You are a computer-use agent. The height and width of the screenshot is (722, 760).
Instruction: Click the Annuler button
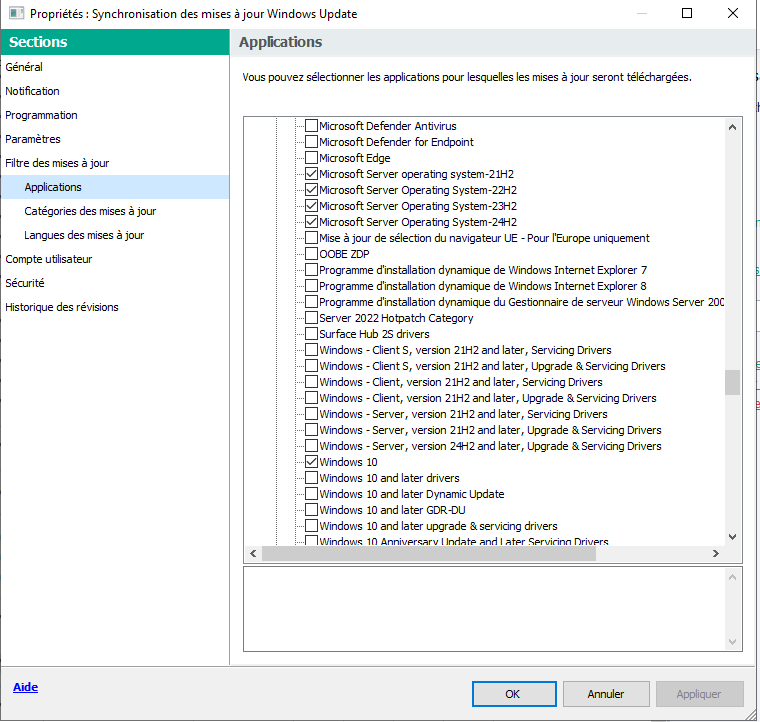pyautogui.click(x=605, y=694)
